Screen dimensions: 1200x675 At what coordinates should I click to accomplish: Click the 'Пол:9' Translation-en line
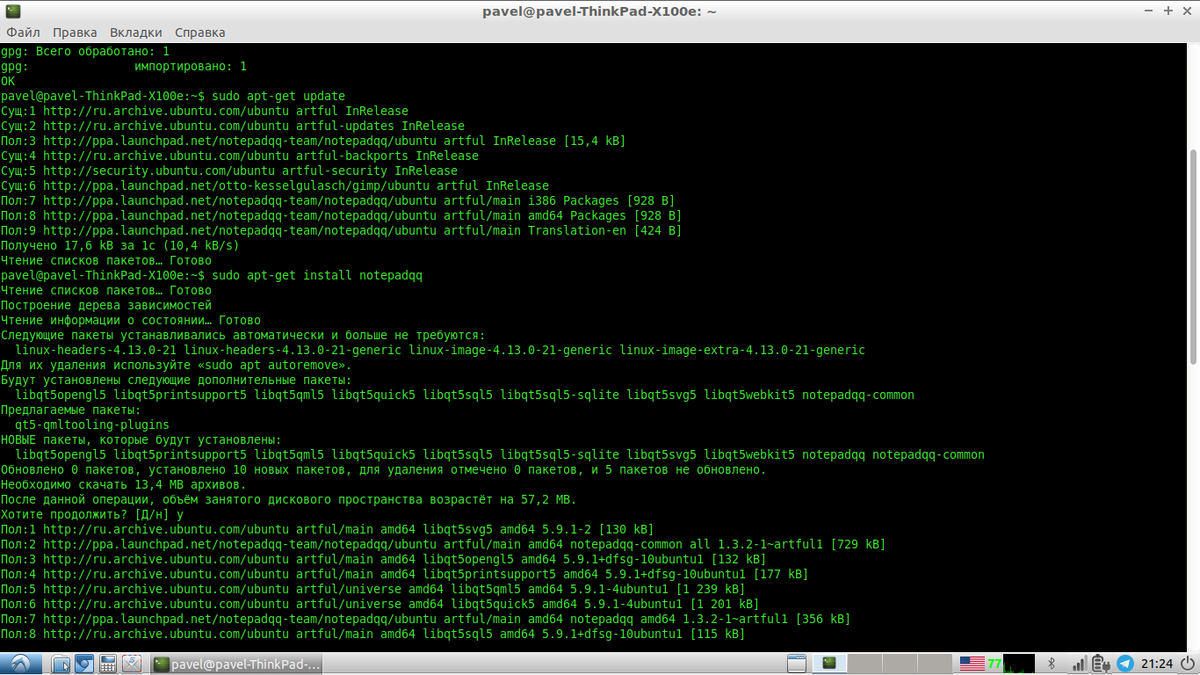pos(341,230)
